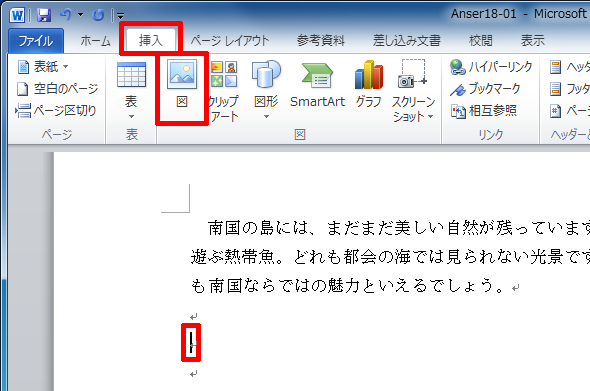This screenshot has height=391, width=590.
Task: Click the Word application icon in title bar
Action: click(17, 15)
